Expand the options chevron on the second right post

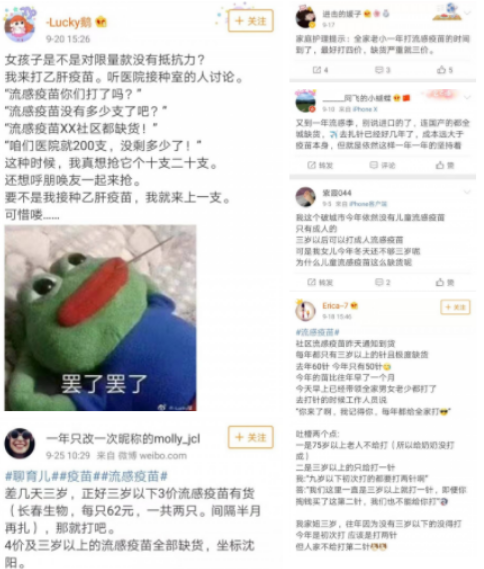467,97
